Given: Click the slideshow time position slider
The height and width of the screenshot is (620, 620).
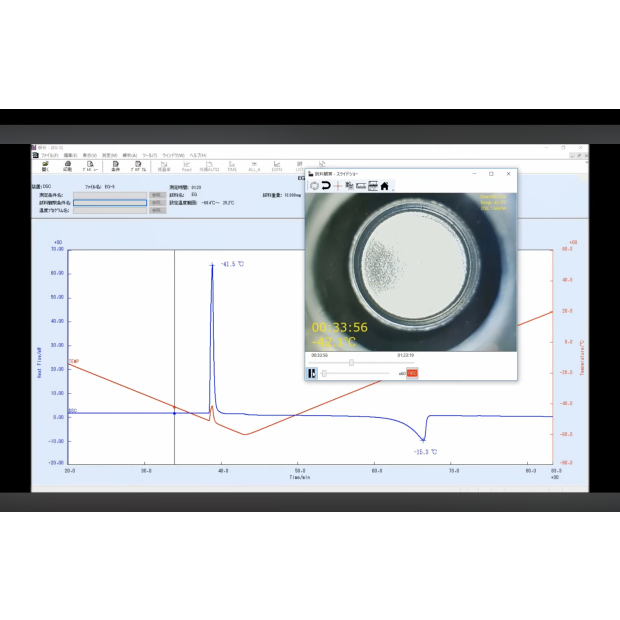Looking at the screenshot, I should tap(351, 362).
